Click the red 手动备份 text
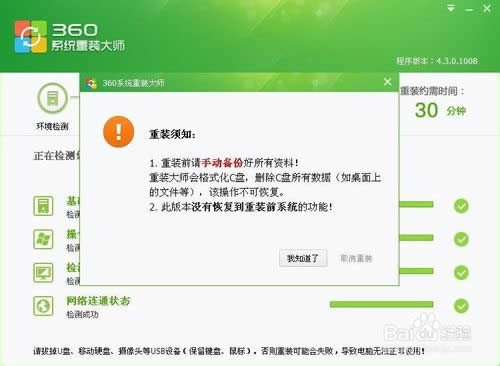The image size is (500, 366). (x=222, y=163)
